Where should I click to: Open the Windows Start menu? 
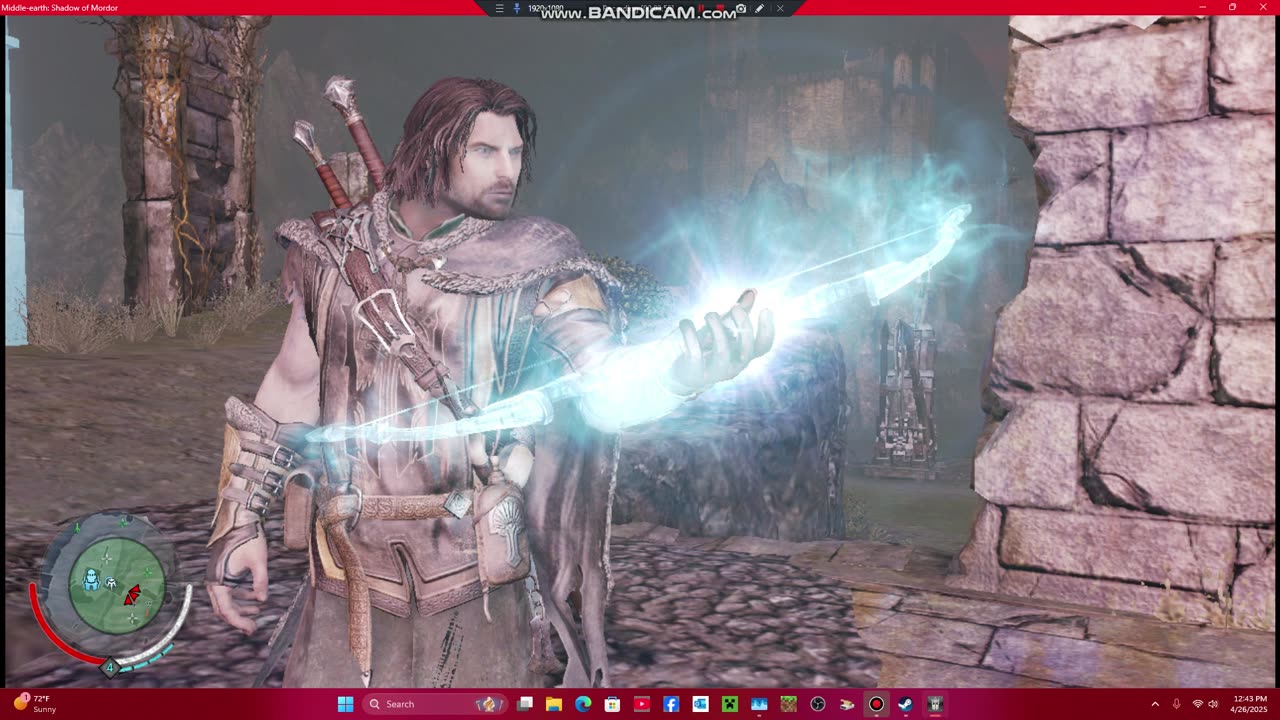click(x=345, y=704)
